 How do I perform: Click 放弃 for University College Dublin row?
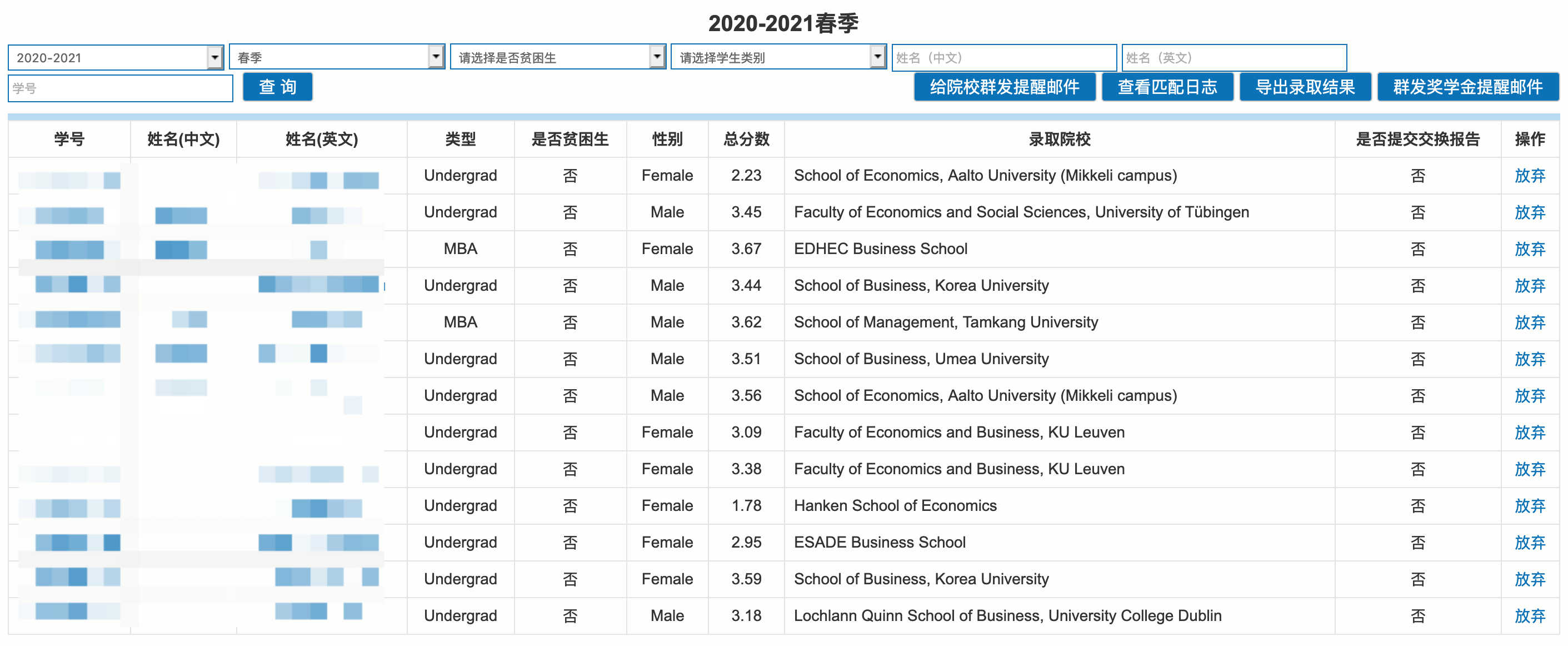pos(1529,615)
